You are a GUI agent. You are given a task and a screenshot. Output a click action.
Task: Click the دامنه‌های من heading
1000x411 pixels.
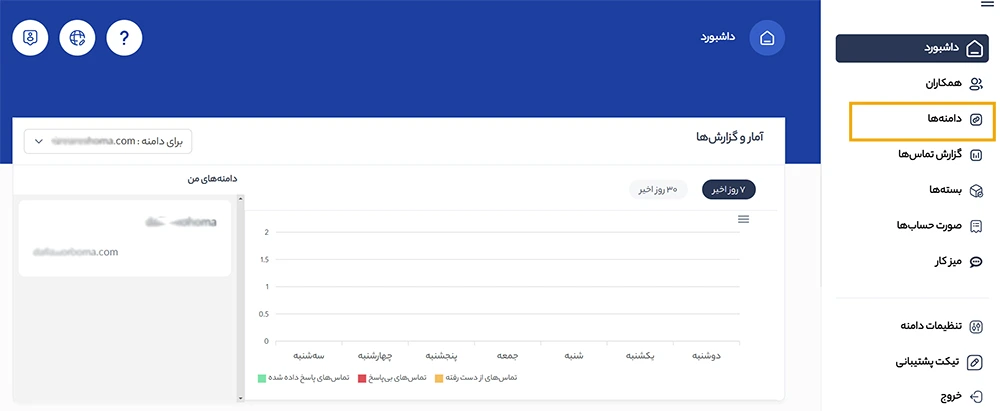212,179
